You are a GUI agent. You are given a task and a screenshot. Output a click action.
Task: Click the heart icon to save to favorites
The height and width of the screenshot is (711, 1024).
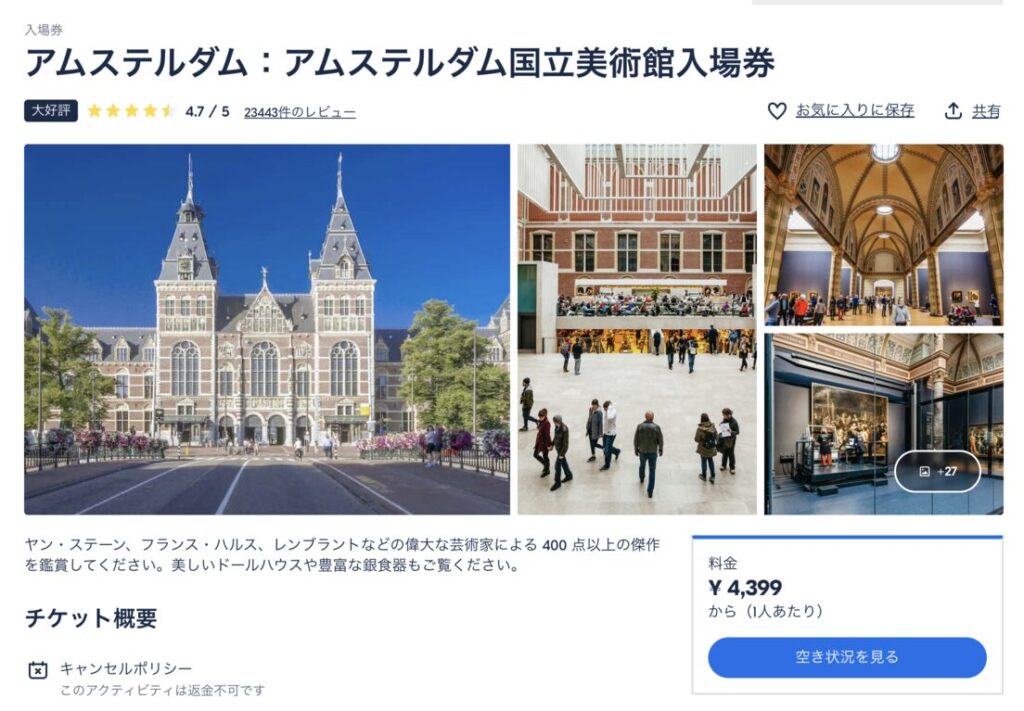coord(776,111)
